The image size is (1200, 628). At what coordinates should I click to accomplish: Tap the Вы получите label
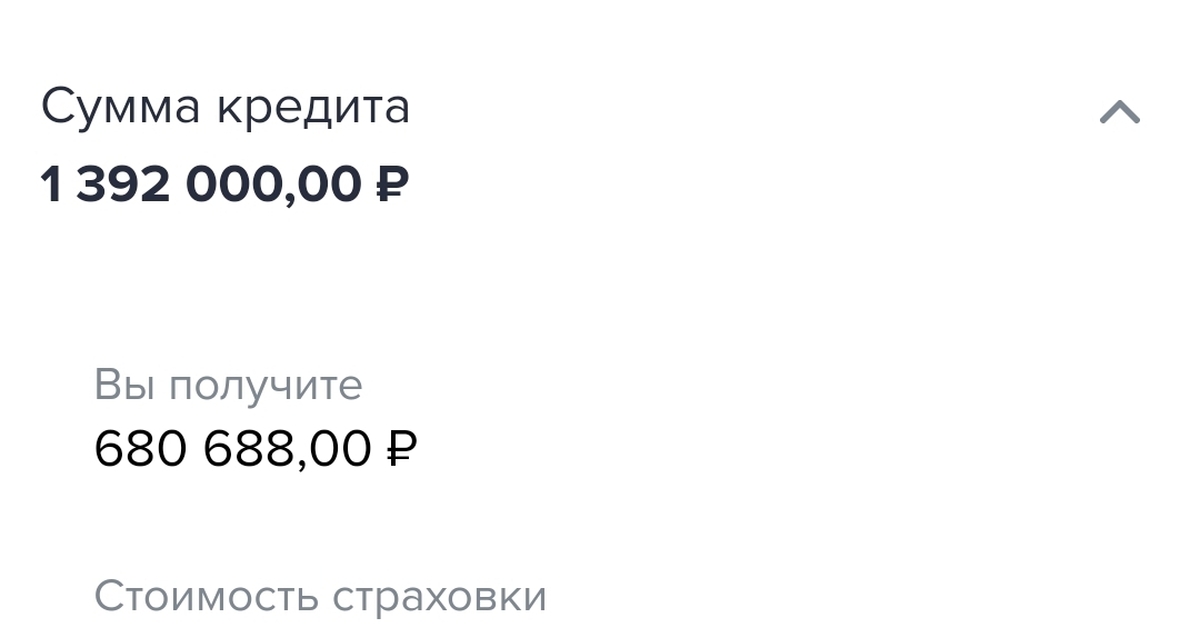tap(228, 385)
